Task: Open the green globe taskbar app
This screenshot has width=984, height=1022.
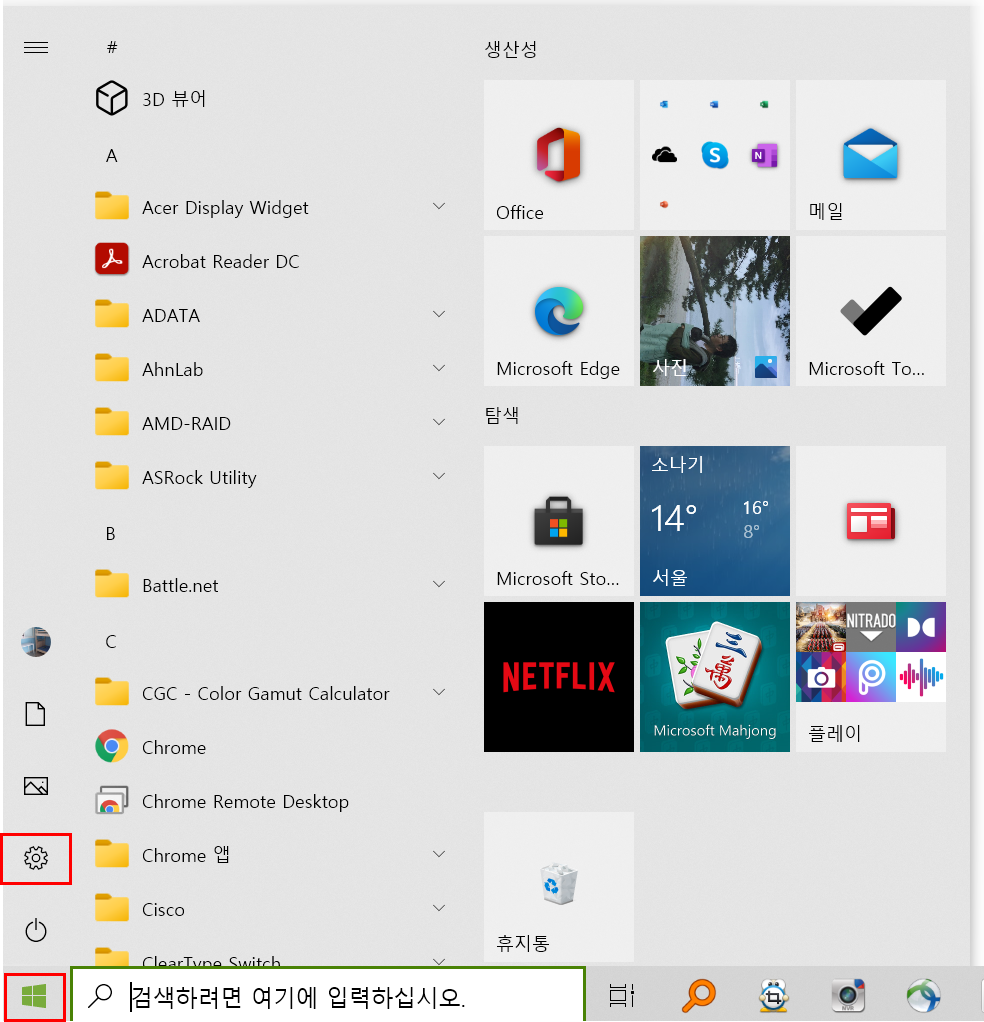Action: [923, 996]
